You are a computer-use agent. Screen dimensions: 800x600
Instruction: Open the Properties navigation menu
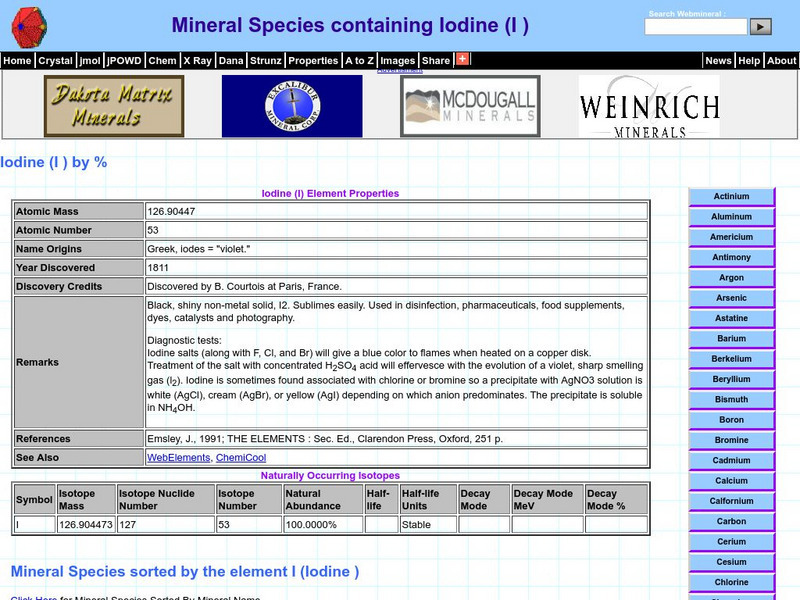[x=312, y=60]
